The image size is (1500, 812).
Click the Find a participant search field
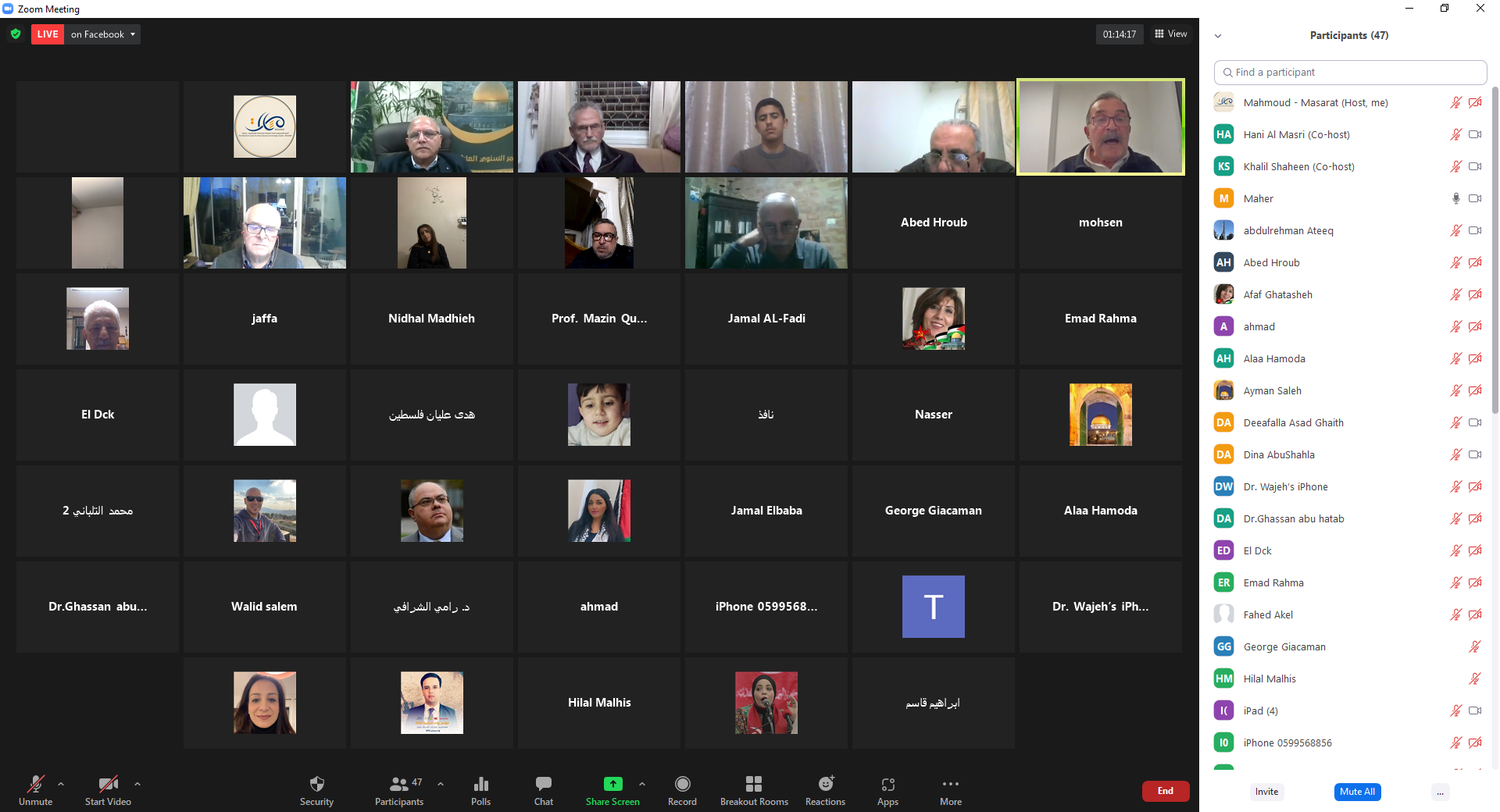1350,72
